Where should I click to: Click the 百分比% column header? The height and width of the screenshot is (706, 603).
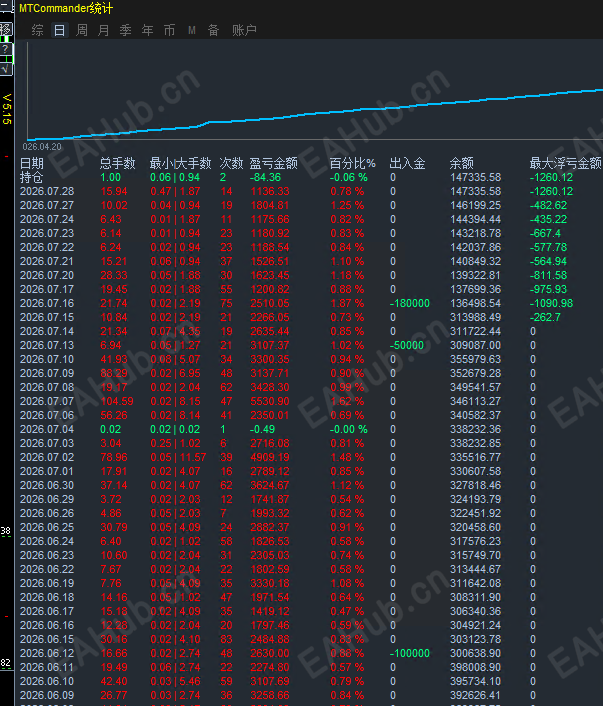pyautogui.click(x=352, y=163)
